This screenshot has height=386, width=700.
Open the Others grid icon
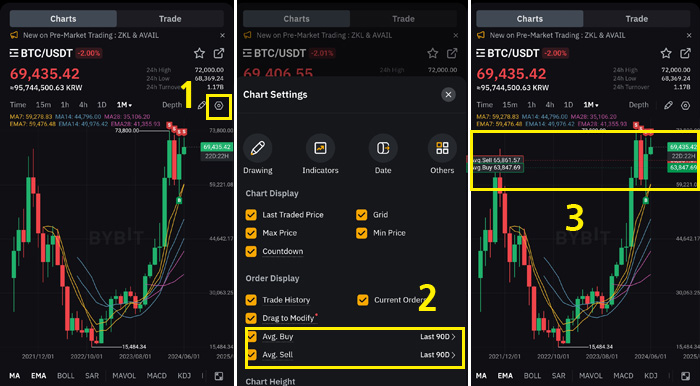[442, 148]
